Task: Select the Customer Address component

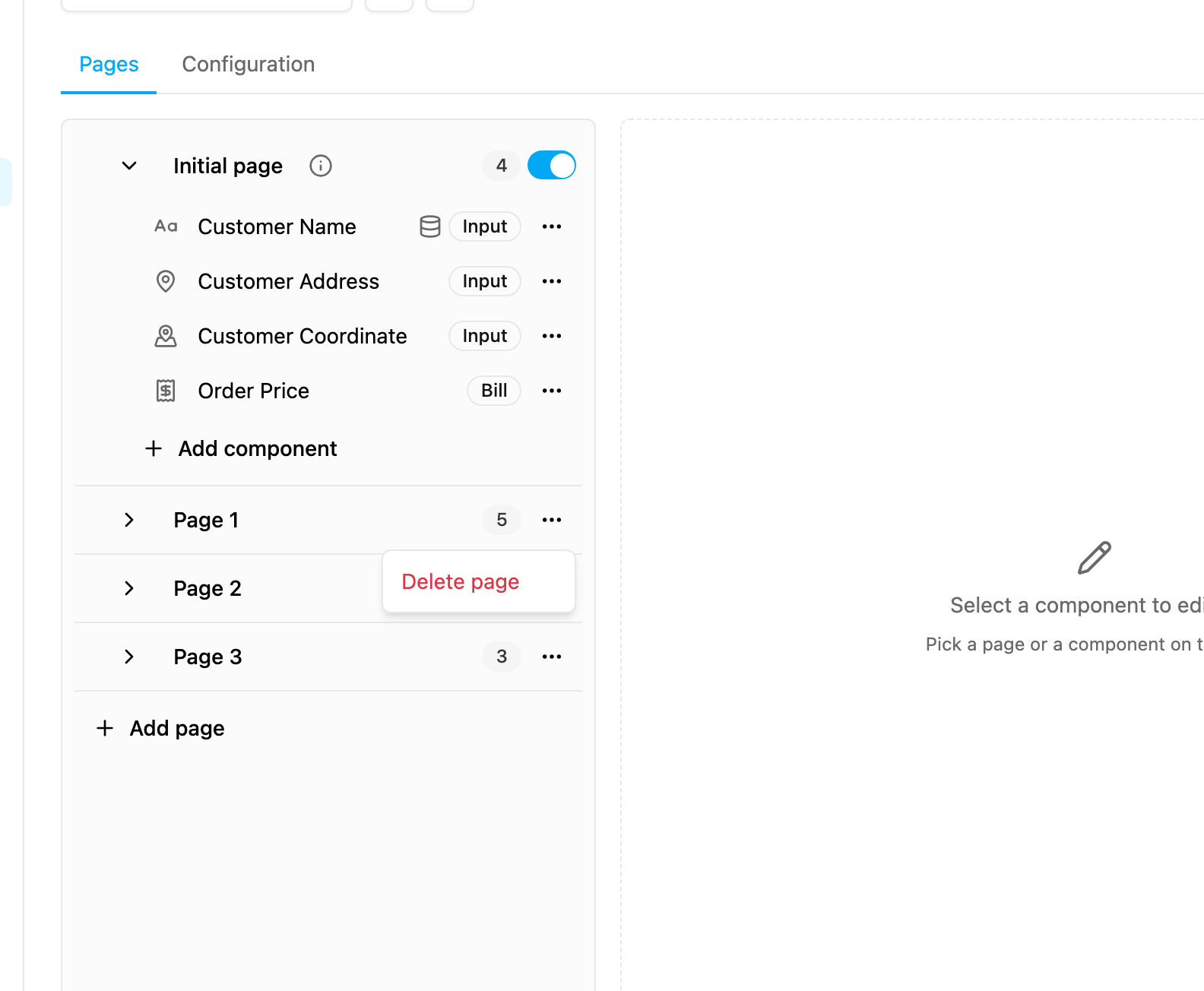Action: tap(289, 281)
